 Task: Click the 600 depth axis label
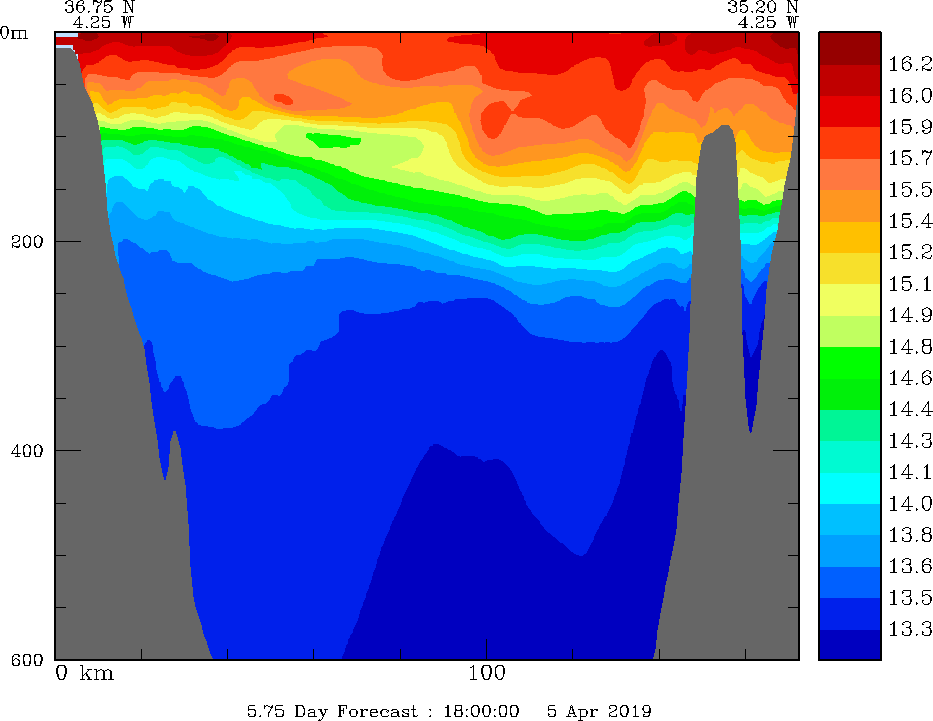pyautogui.click(x=27, y=659)
